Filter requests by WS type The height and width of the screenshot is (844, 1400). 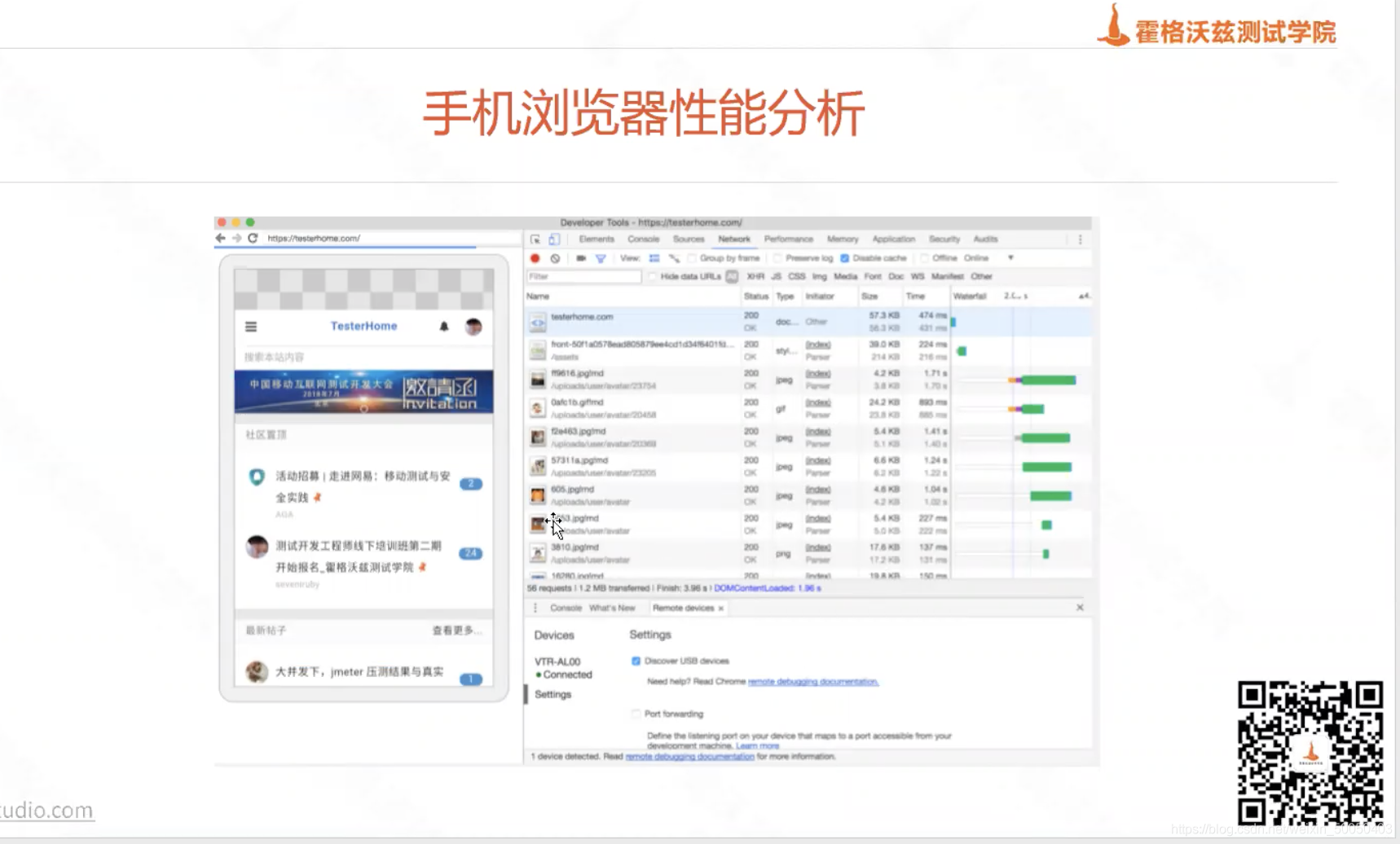point(918,277)
